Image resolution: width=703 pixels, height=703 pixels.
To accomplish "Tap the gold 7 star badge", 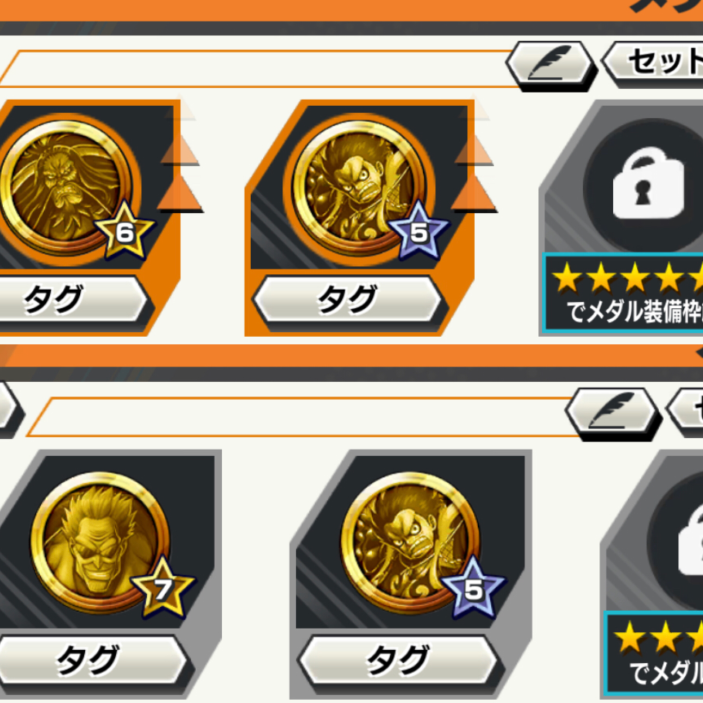I will [163, 588].
